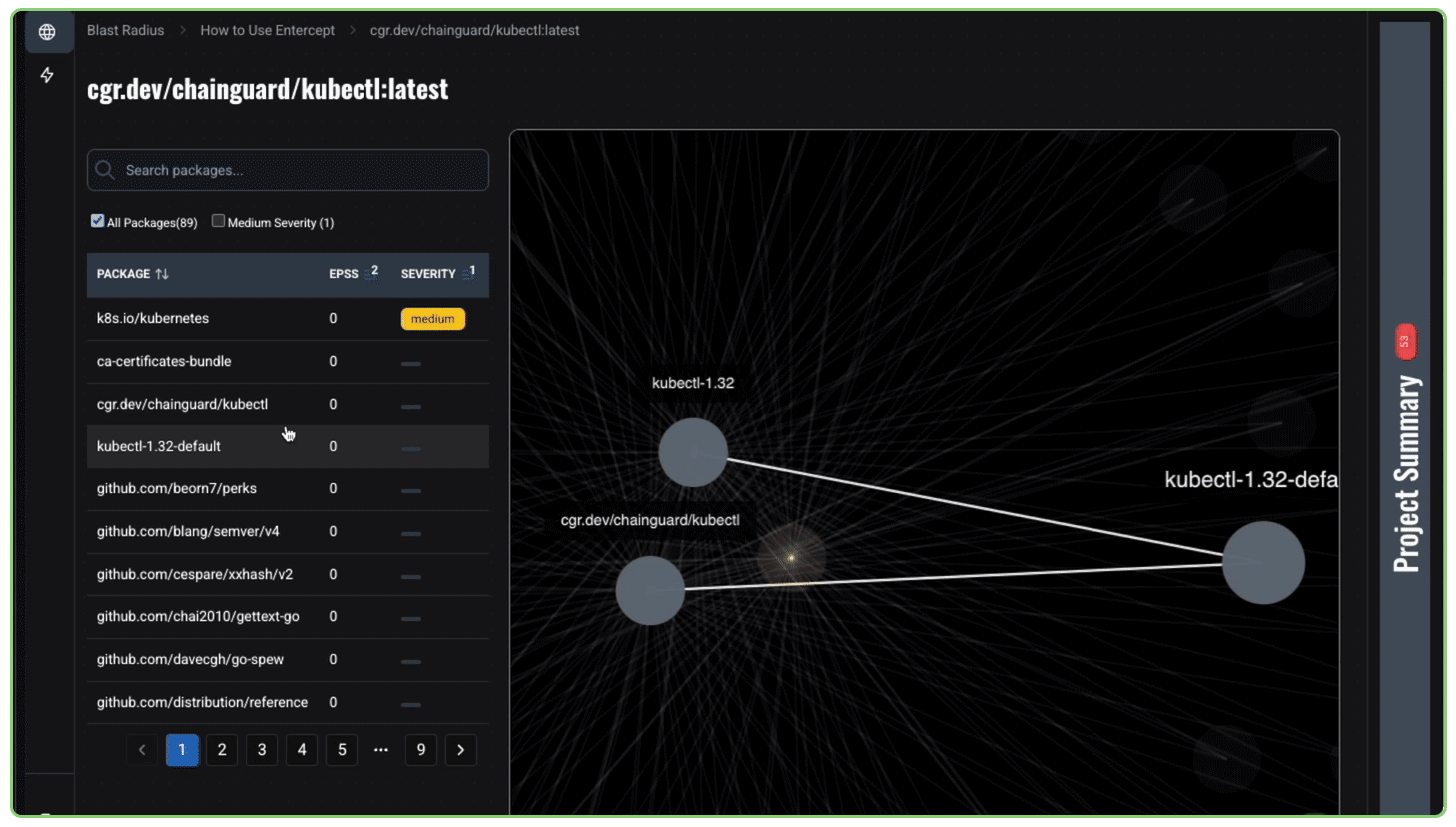The height and width of the screenshot is (827, 1456).
Task: Click the cgr.dev/chainguard/kubectl:latest breadcrumb
Action: point(474,30)
